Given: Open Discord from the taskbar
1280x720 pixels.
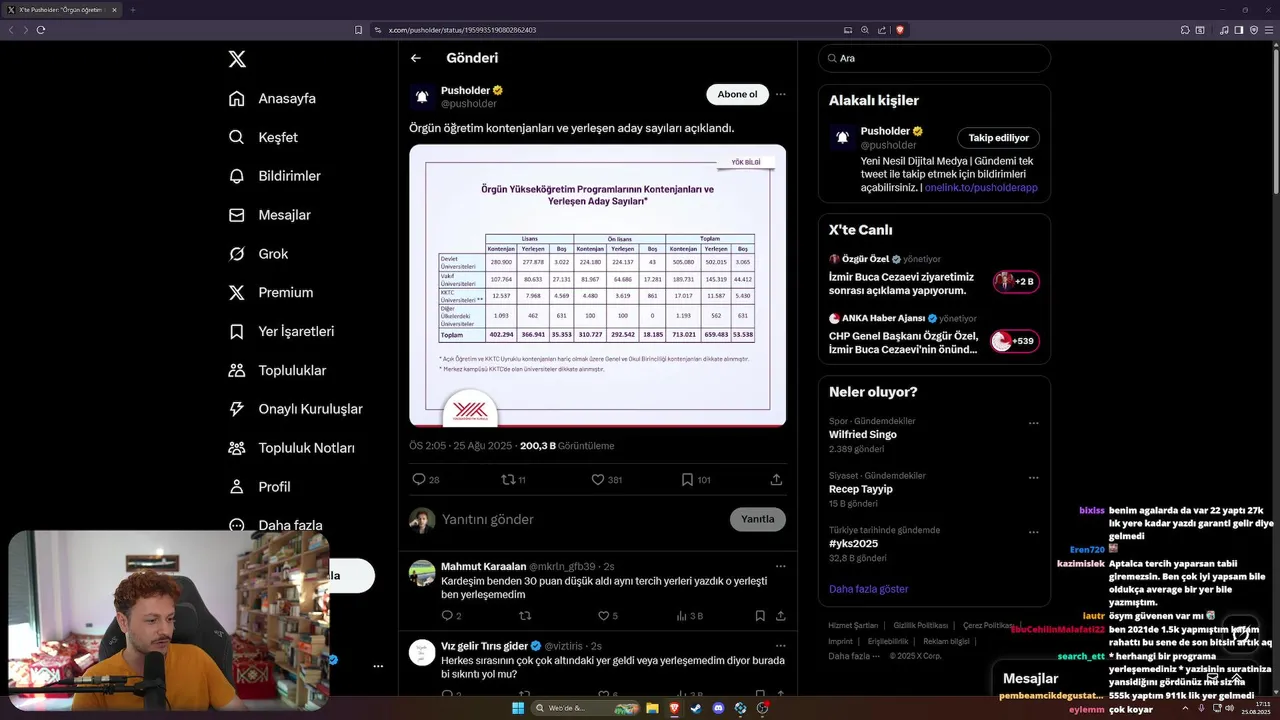Looking at the screenshot, I should tap(718, 708).
